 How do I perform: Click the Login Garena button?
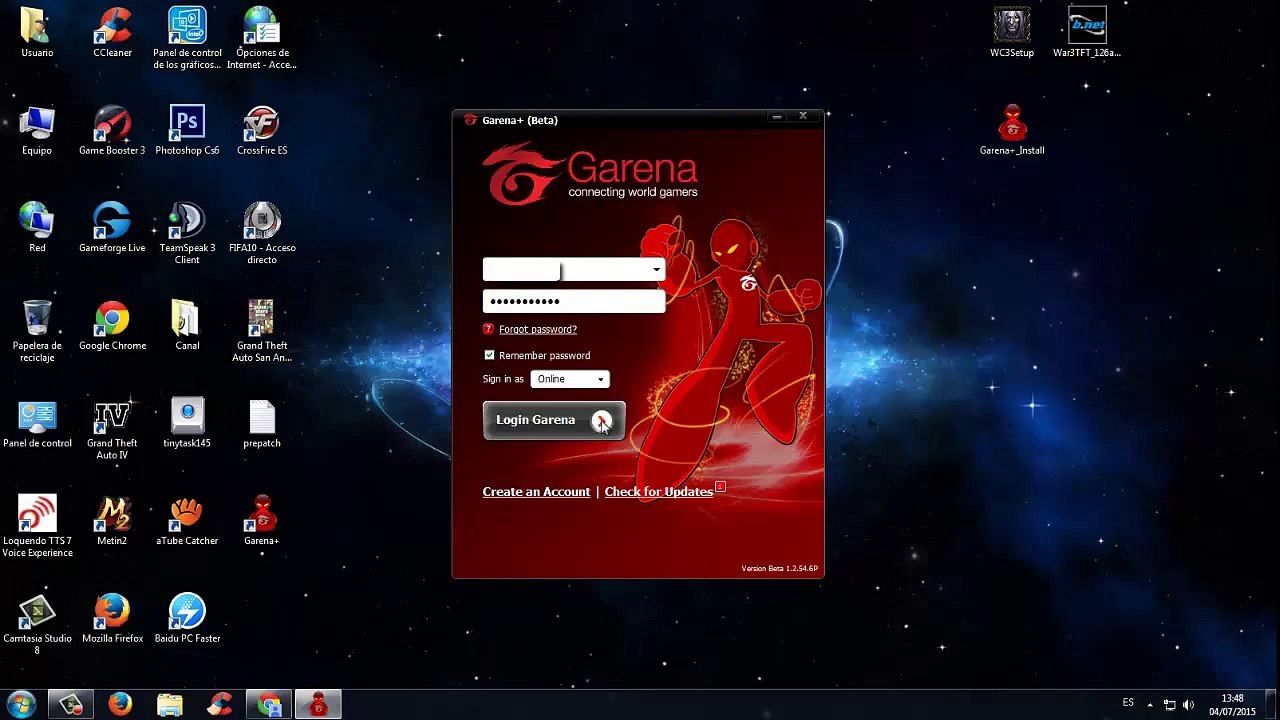point(554,420)
